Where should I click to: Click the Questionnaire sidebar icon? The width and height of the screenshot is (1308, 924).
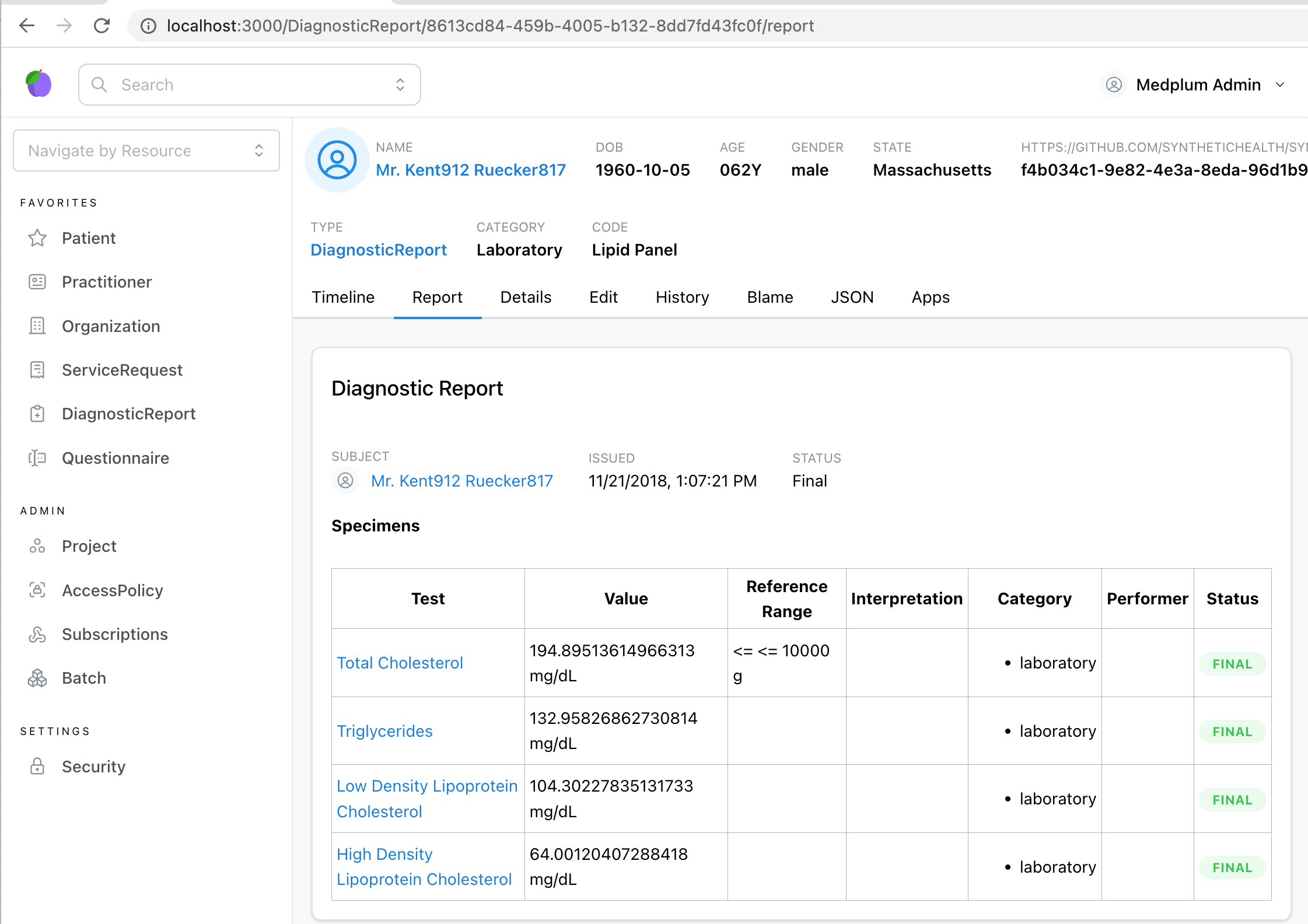pyautogui.click(x=37, y=458)
